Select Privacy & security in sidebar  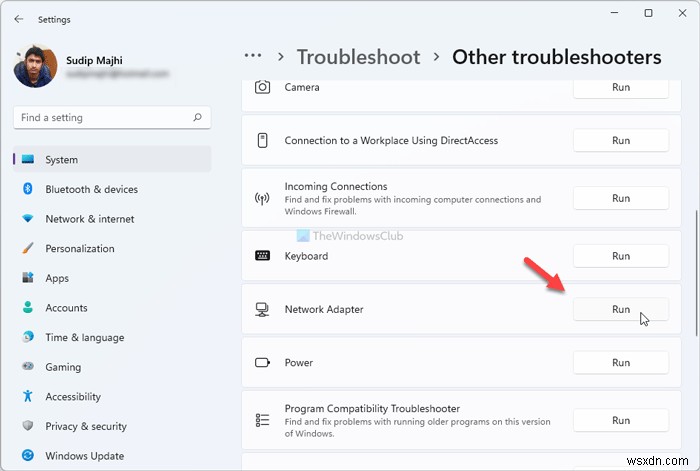[85, 426]
